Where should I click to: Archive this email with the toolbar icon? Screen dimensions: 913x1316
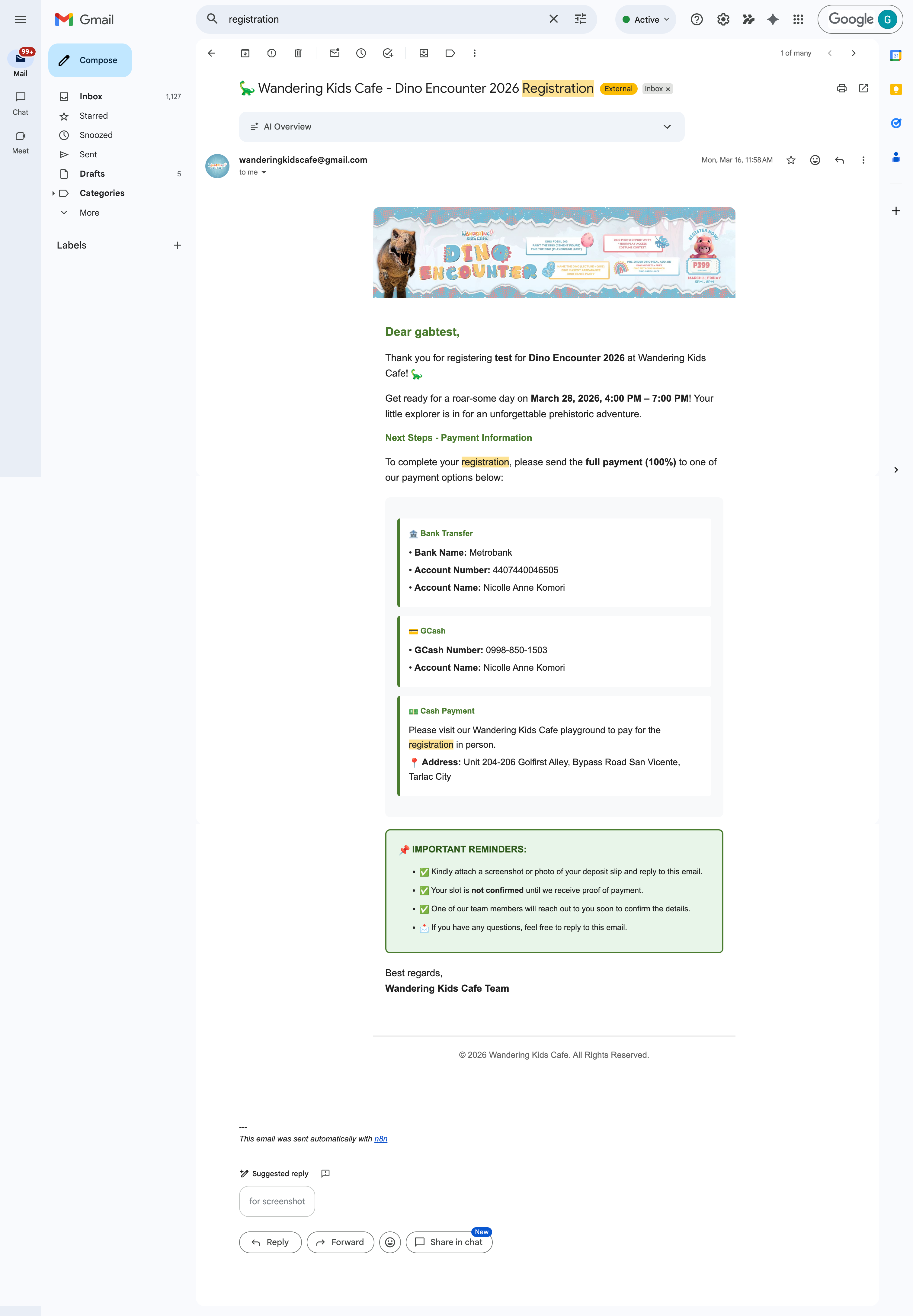(x=245, y=53)
